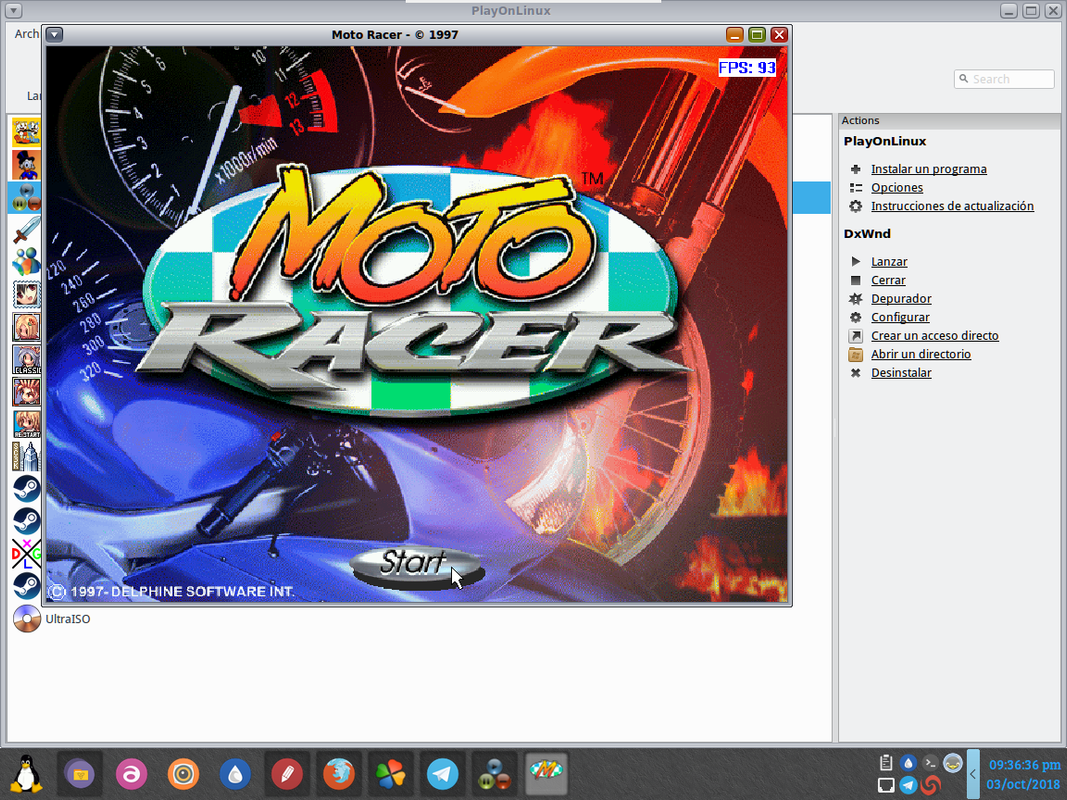
Task: Open the blue water drop taskbar icon
Action: pyautogui.click(x=235, y=773)
